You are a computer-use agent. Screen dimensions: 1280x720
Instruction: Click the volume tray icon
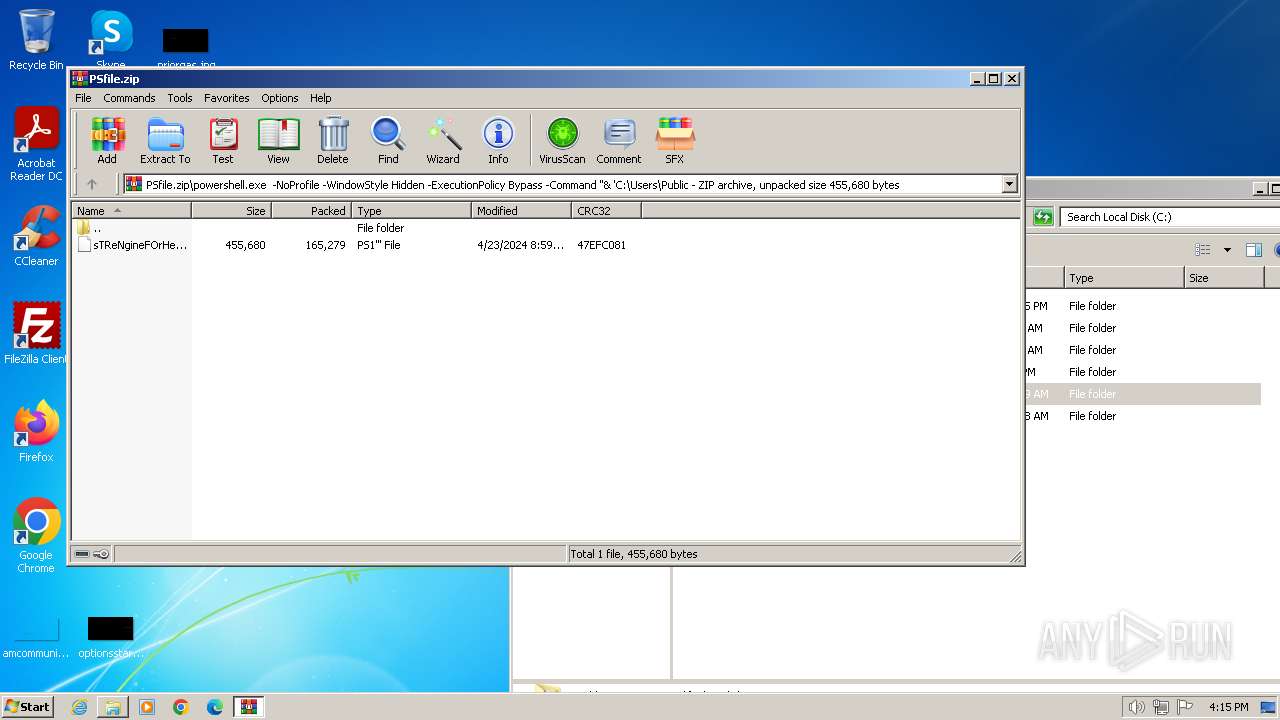click(x=1136, y=707)
